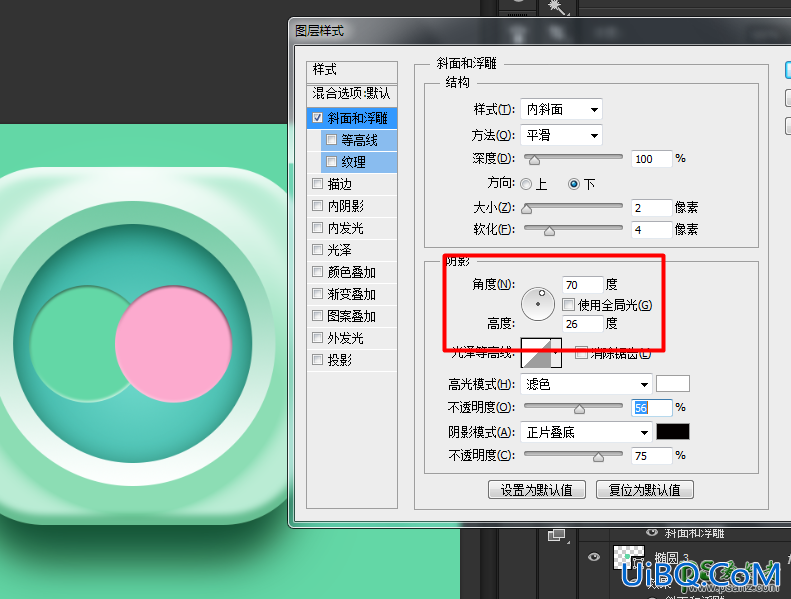Open the black shadow color swatch
The height and width of the screenshot is (599, 791).
click(672, 432)
